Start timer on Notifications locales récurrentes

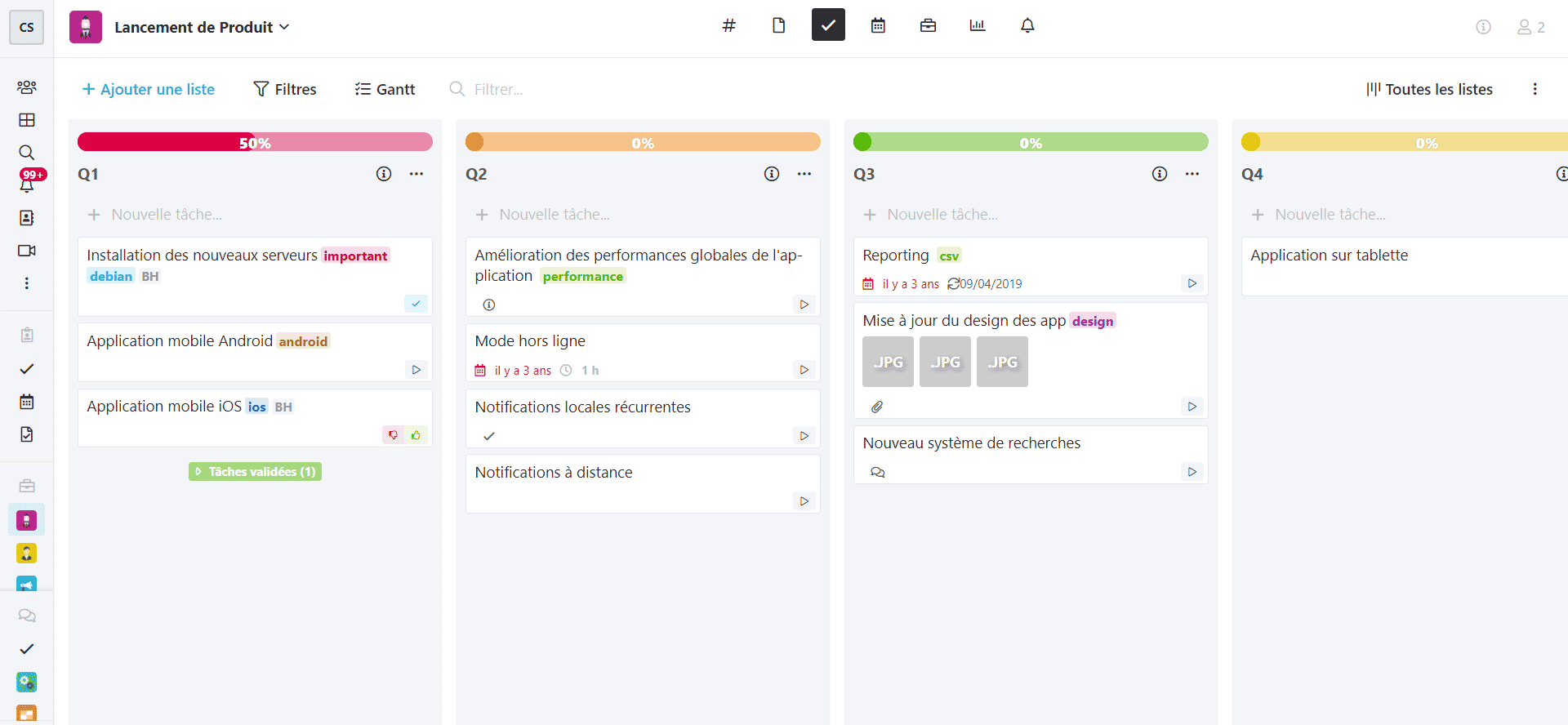[804, 436]
